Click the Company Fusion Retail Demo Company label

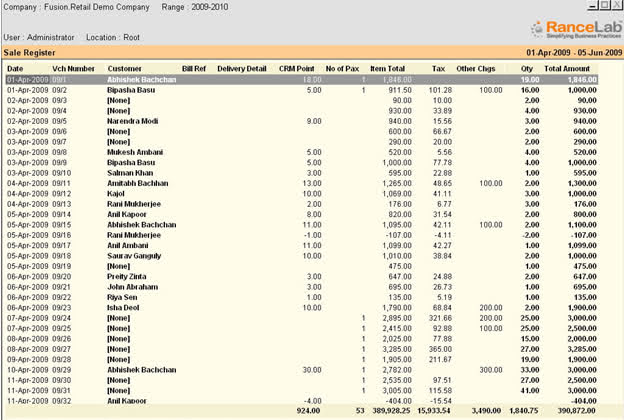tap(76, 7)
